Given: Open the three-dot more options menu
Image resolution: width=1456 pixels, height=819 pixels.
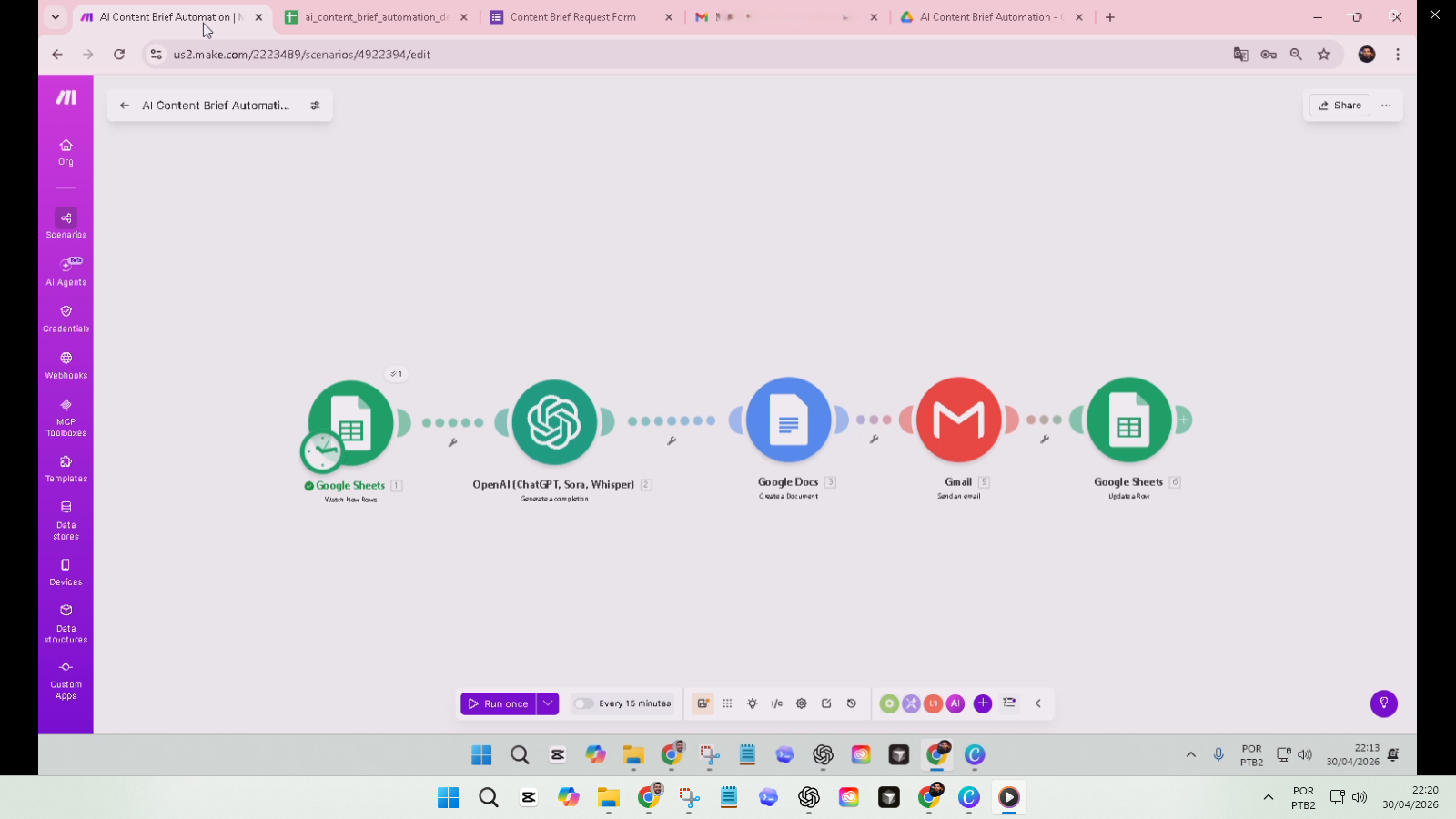Looking at the screenshot, I should click(x=1386, y=106).
